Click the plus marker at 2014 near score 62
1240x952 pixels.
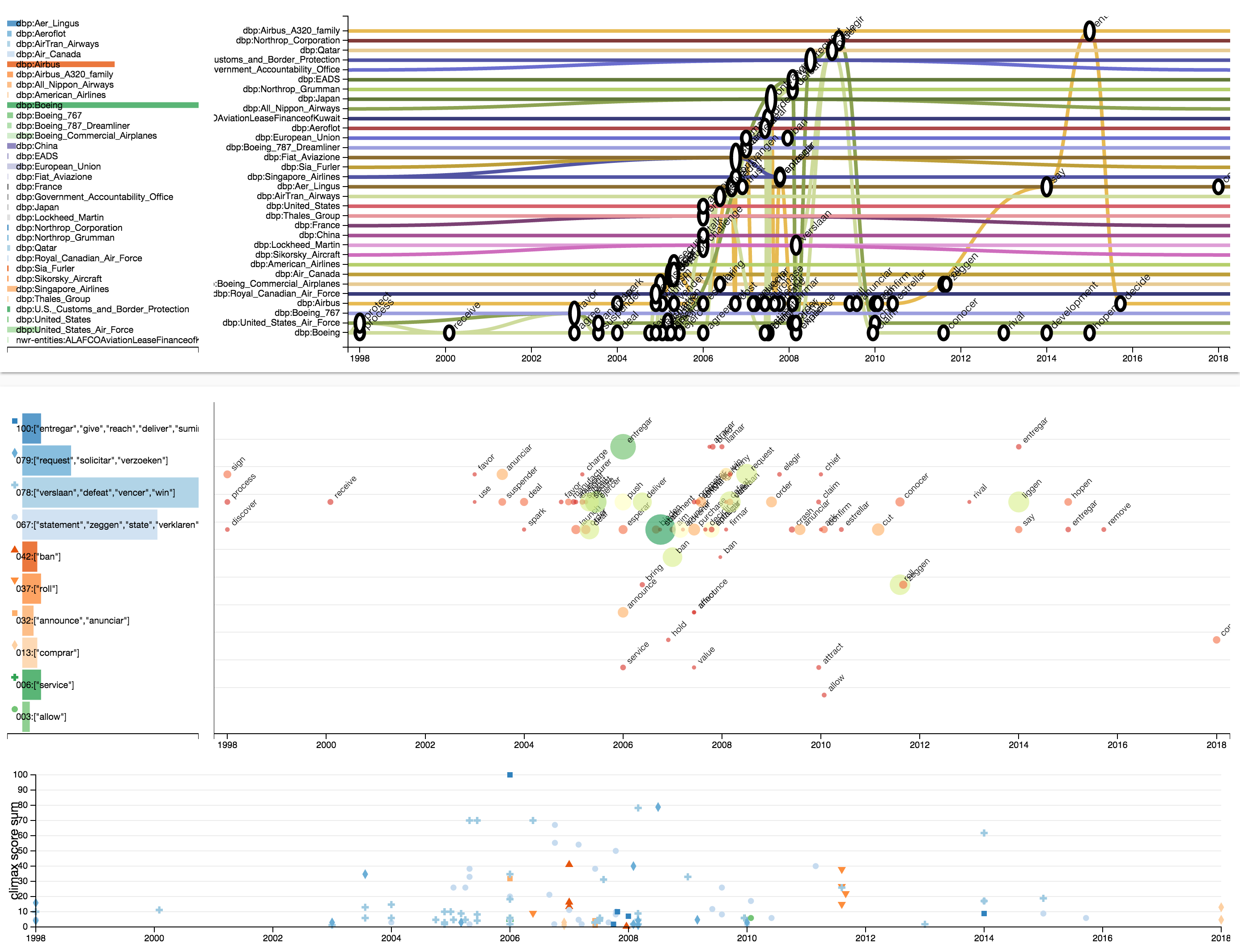tap(984, 833)
